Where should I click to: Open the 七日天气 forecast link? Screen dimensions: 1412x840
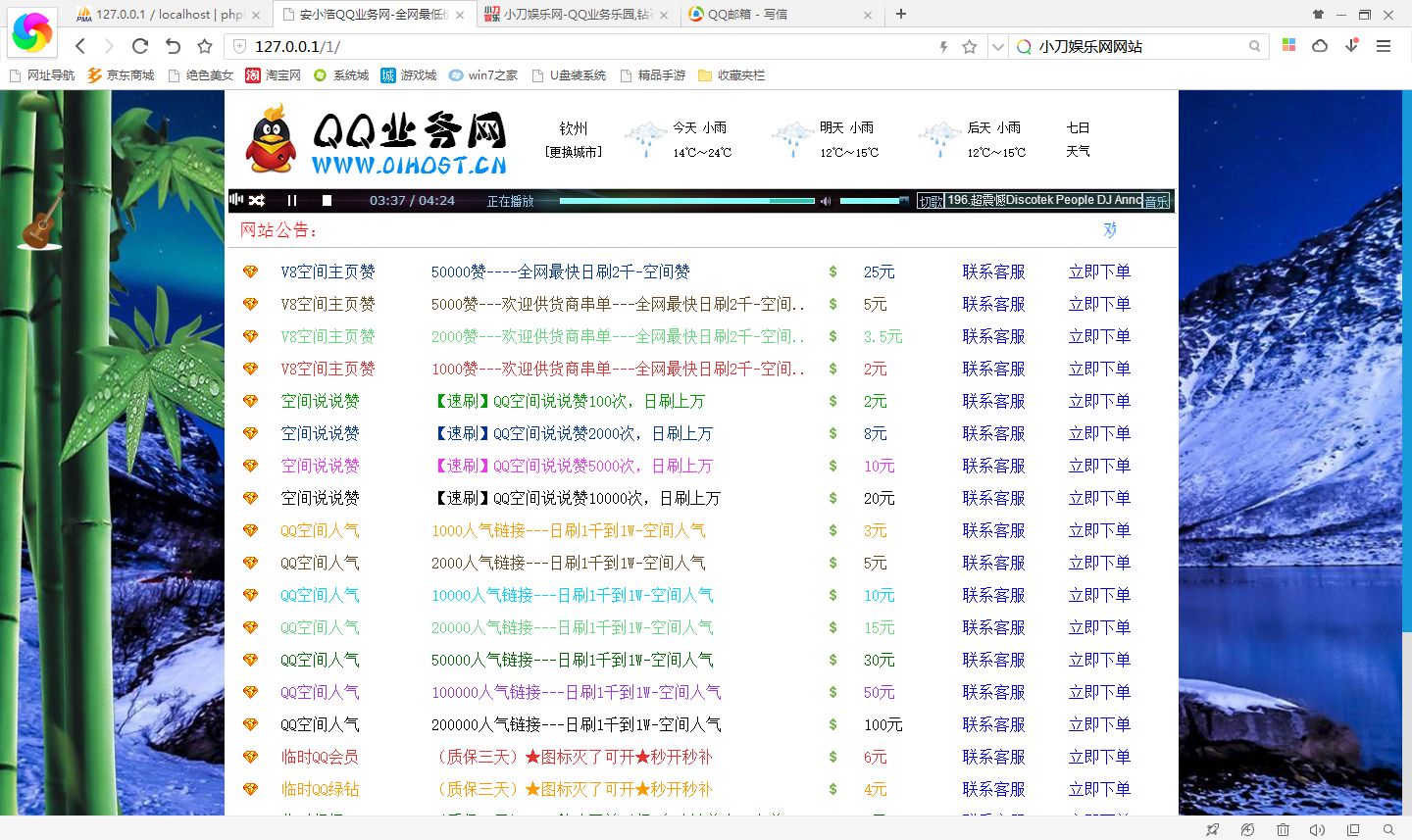click(x=1078, y=139)
